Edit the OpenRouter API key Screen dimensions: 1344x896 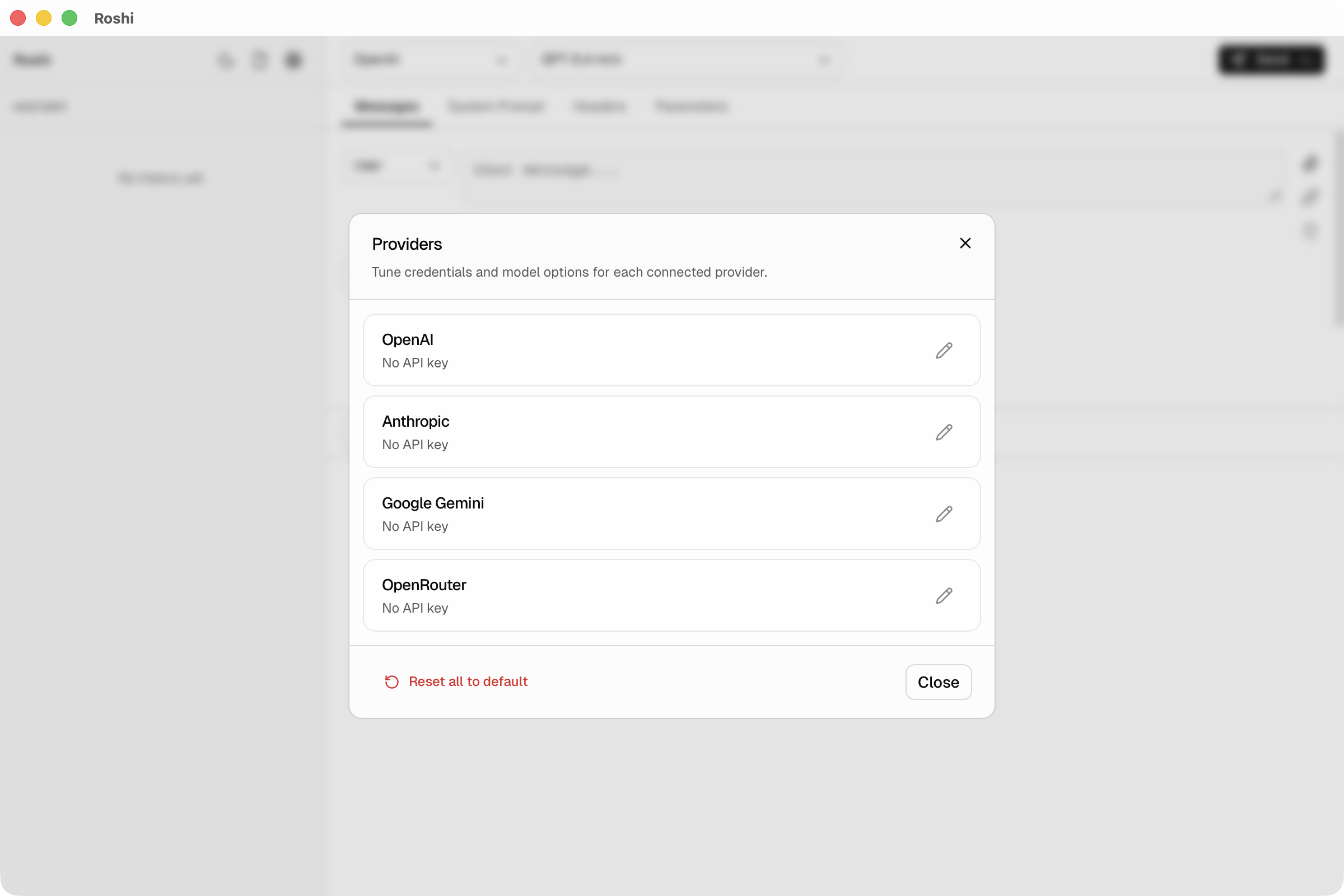coord(944,595)
